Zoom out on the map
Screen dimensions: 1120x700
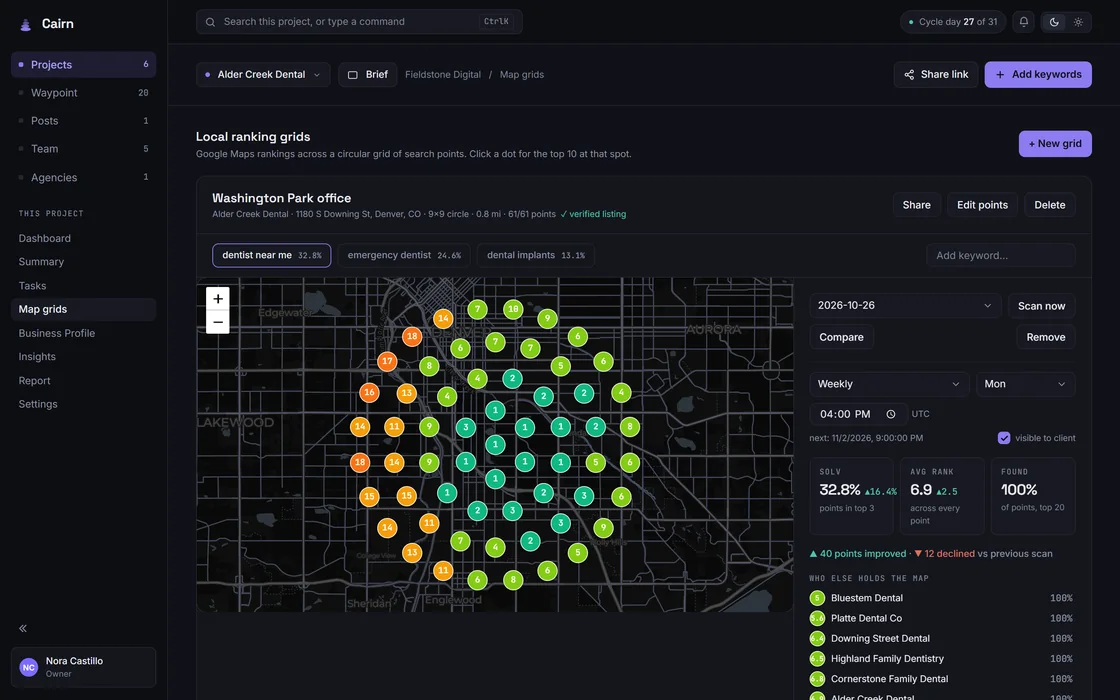click(218, 322)
